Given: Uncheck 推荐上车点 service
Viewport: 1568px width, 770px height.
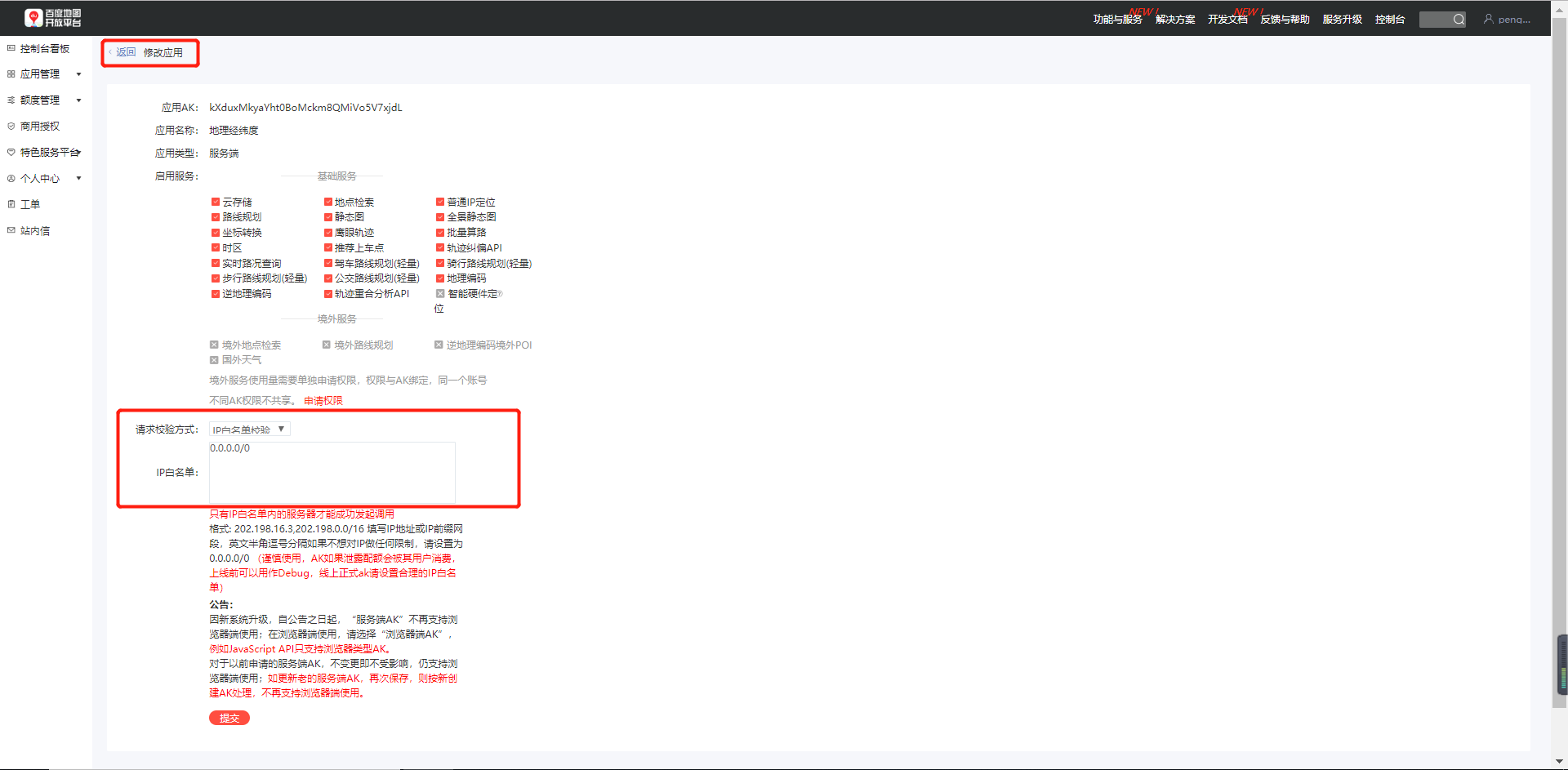Looking at the screenshot, I should pyautogui.click(x=328, y=247).
